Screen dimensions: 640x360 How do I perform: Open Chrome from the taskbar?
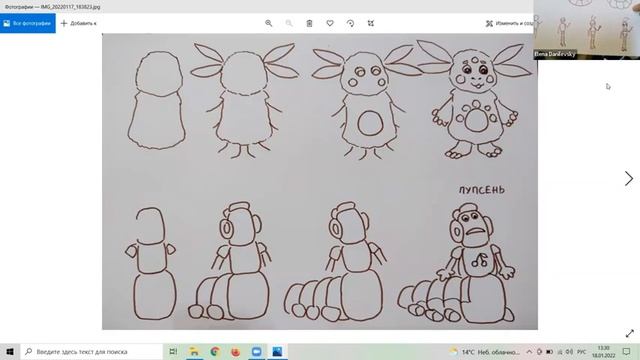click(x=215, y=351)
